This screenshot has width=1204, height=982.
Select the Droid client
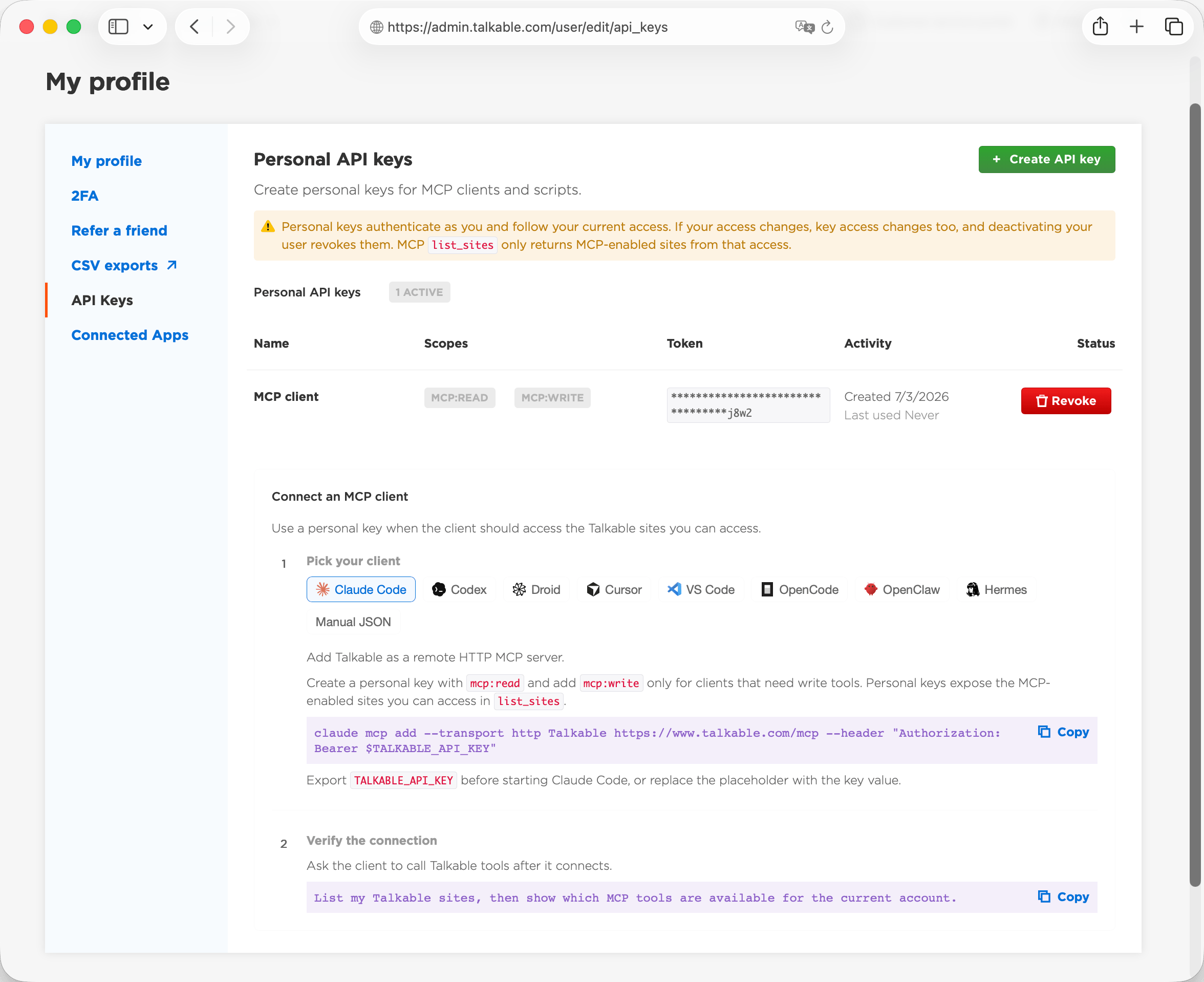[x=536, y=589]
